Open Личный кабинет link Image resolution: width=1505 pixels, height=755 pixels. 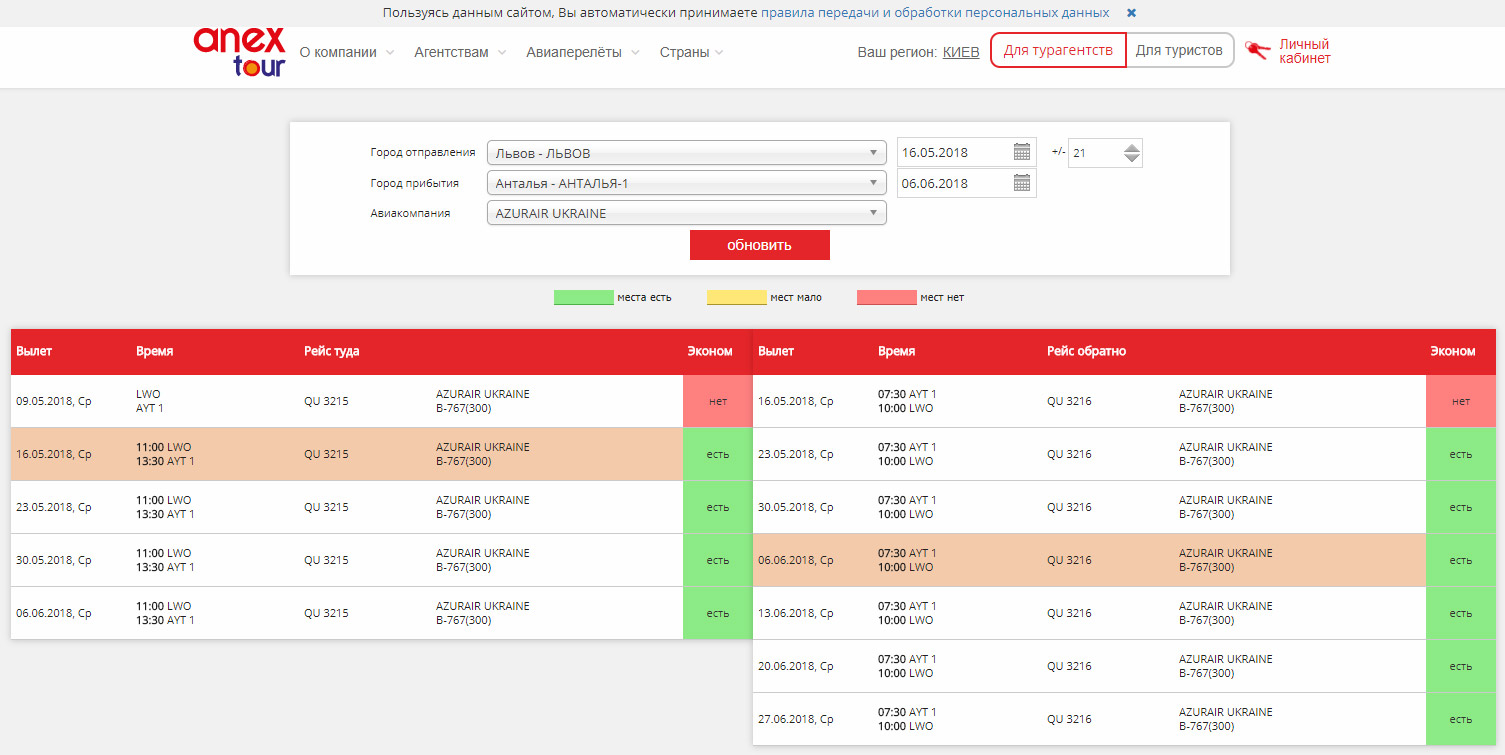(1304, 51)
